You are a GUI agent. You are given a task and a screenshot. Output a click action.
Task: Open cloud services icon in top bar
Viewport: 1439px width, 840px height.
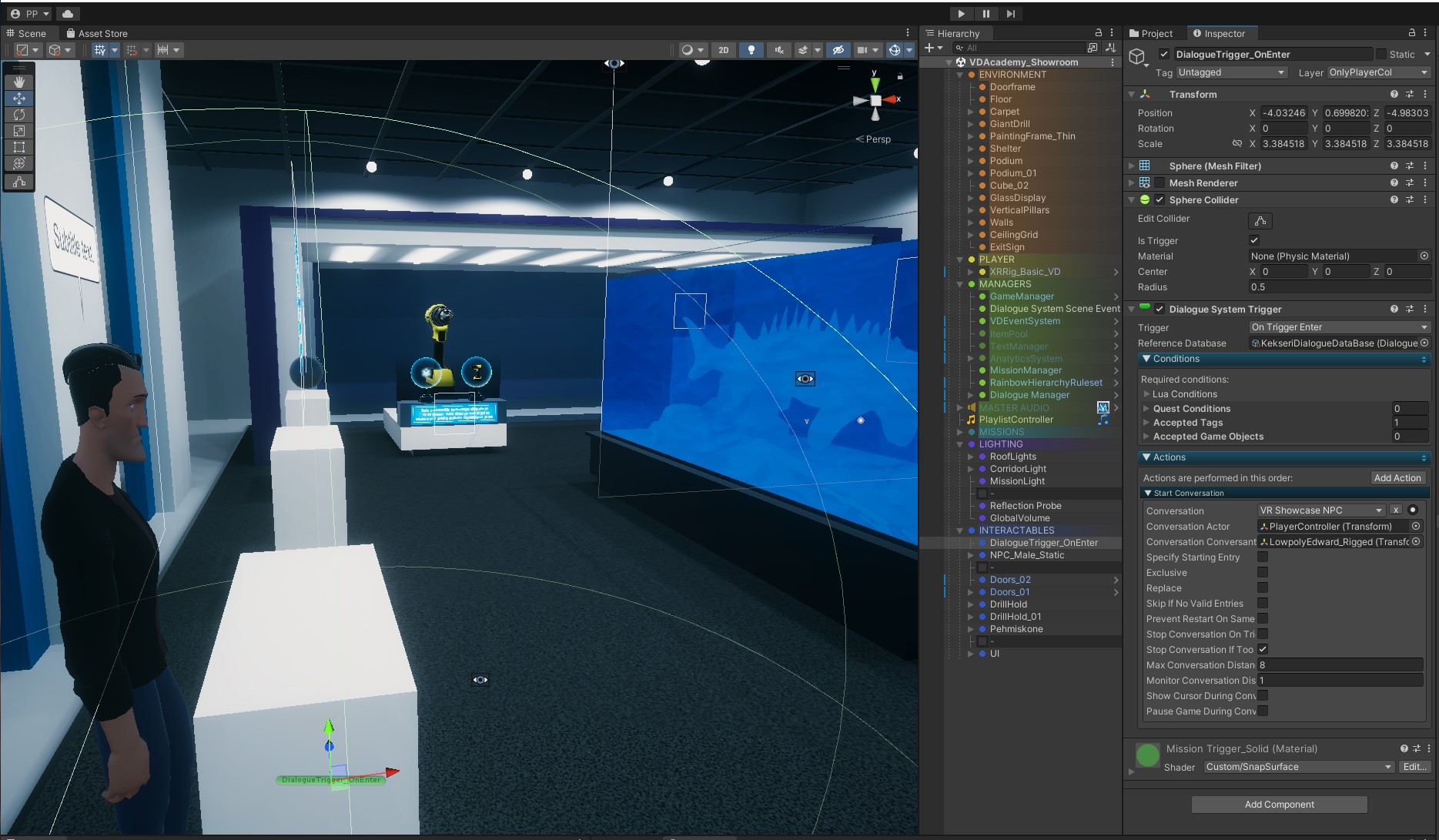tap(68, 14)
